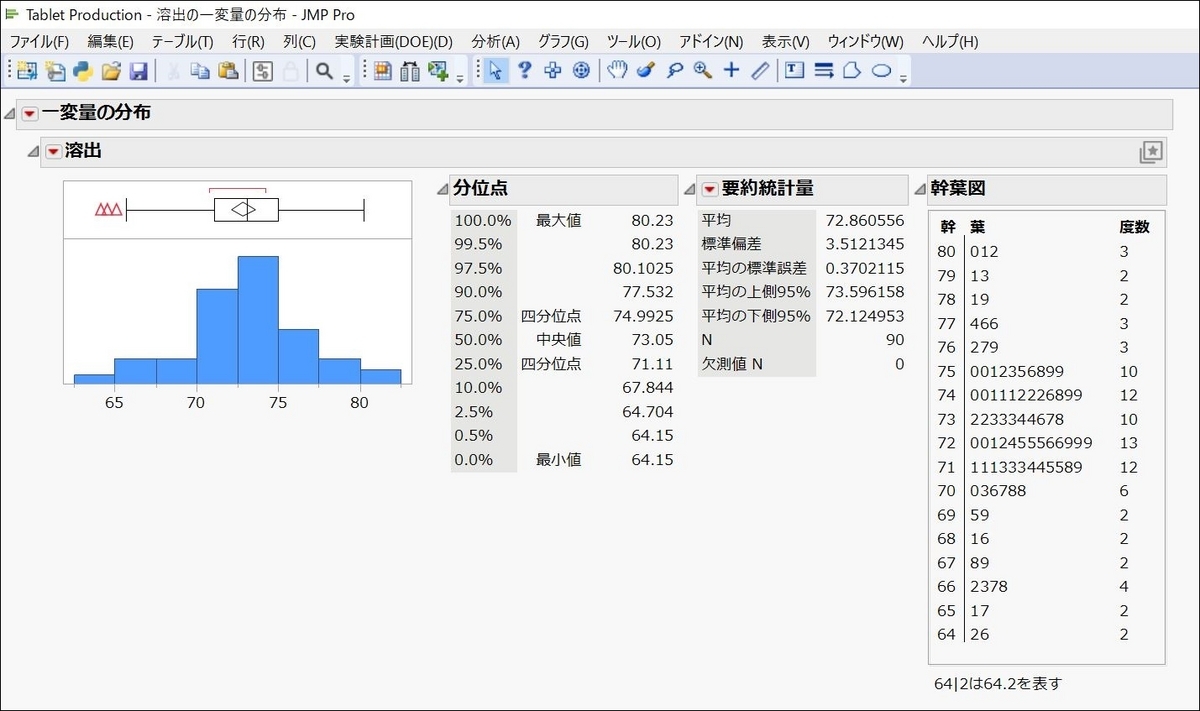Image resolution: width=1200 pixels, height=711 pixels.
Task: Open red triangle menu for 要約統計量
Action: tap(710, 189)
